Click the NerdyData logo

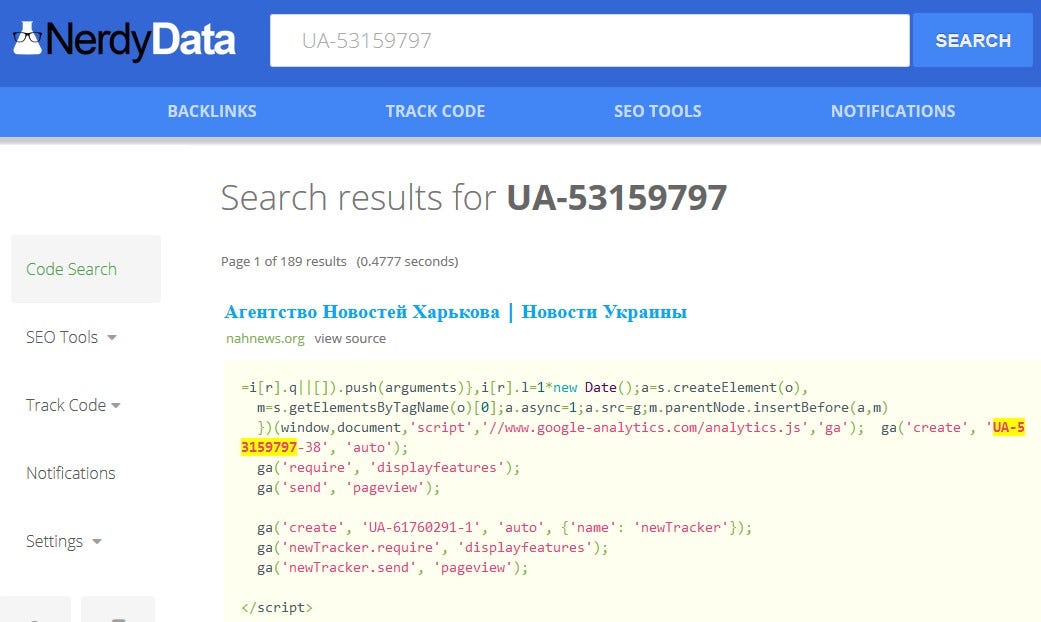124,40
